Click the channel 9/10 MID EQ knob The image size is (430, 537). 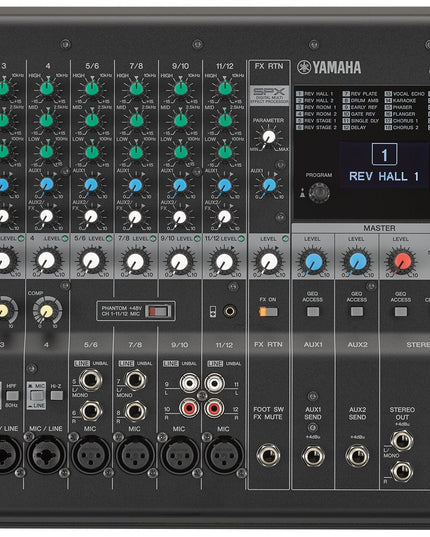pos(180,120)
